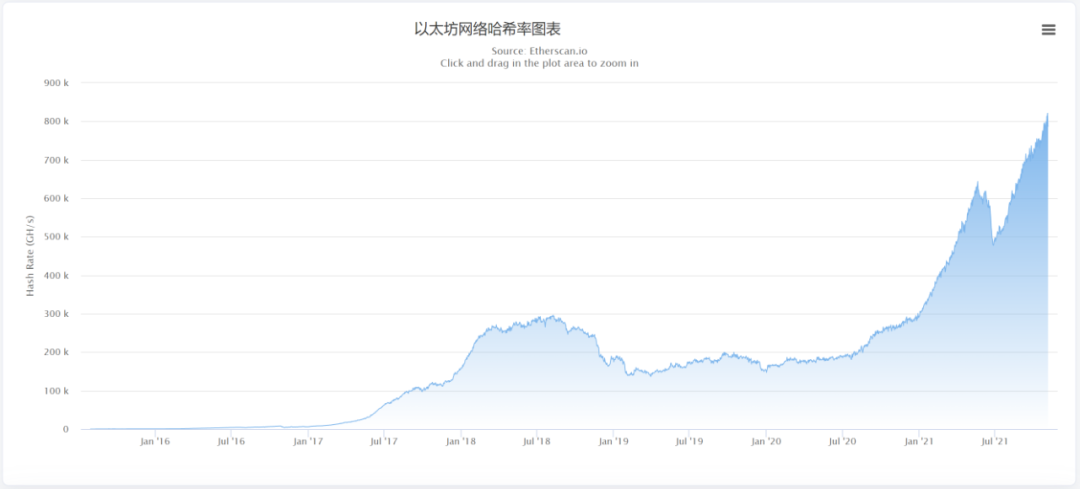Click the Jan '21 x-axis label
The height and width of the screenshot is (489, 1080).
click(919, 441)
